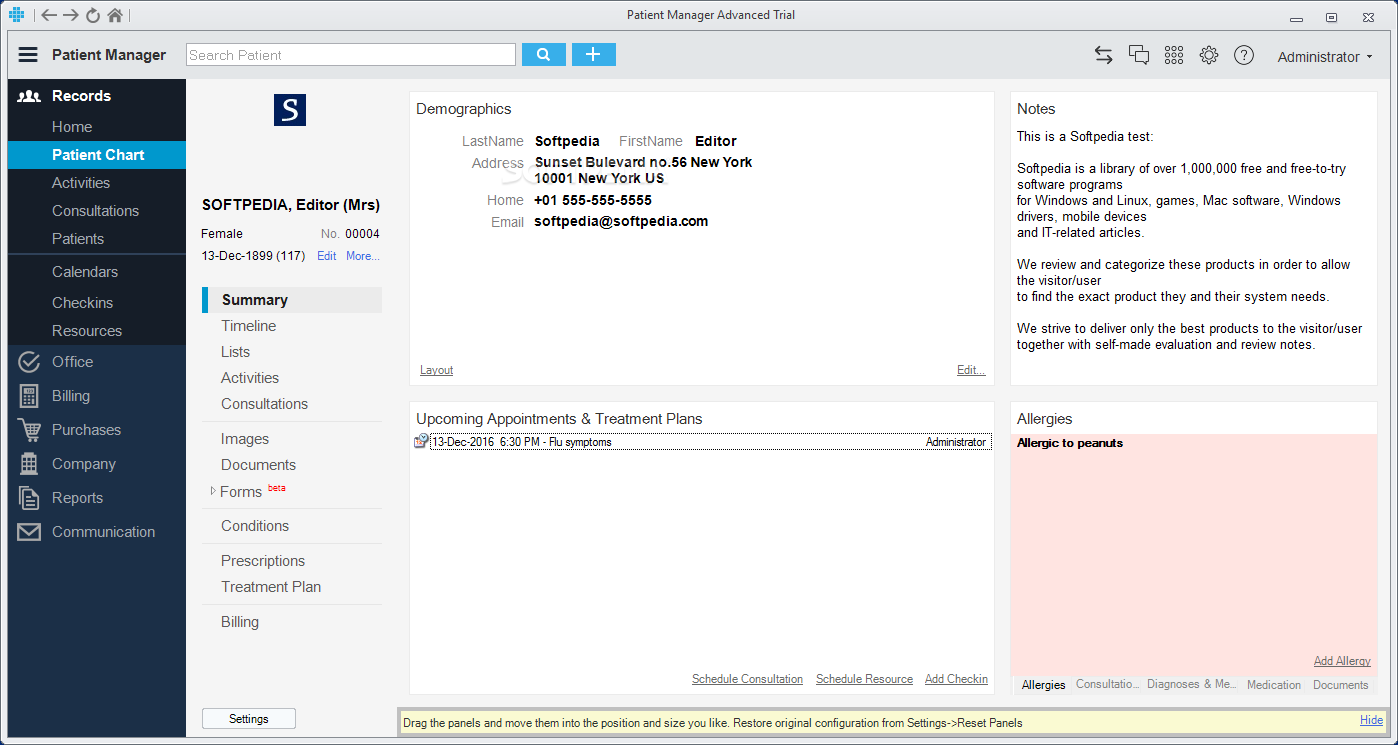Click Schedule Resource link
Image resolution: width=1398 pixels, height=745 pixels.
864,679
